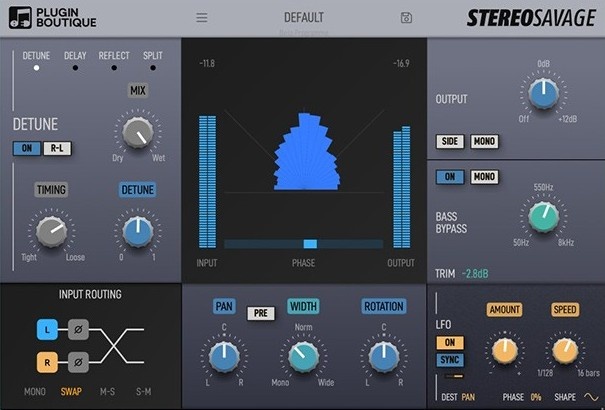Select MONO input routing
605x410 pixels.
point(35,392)
